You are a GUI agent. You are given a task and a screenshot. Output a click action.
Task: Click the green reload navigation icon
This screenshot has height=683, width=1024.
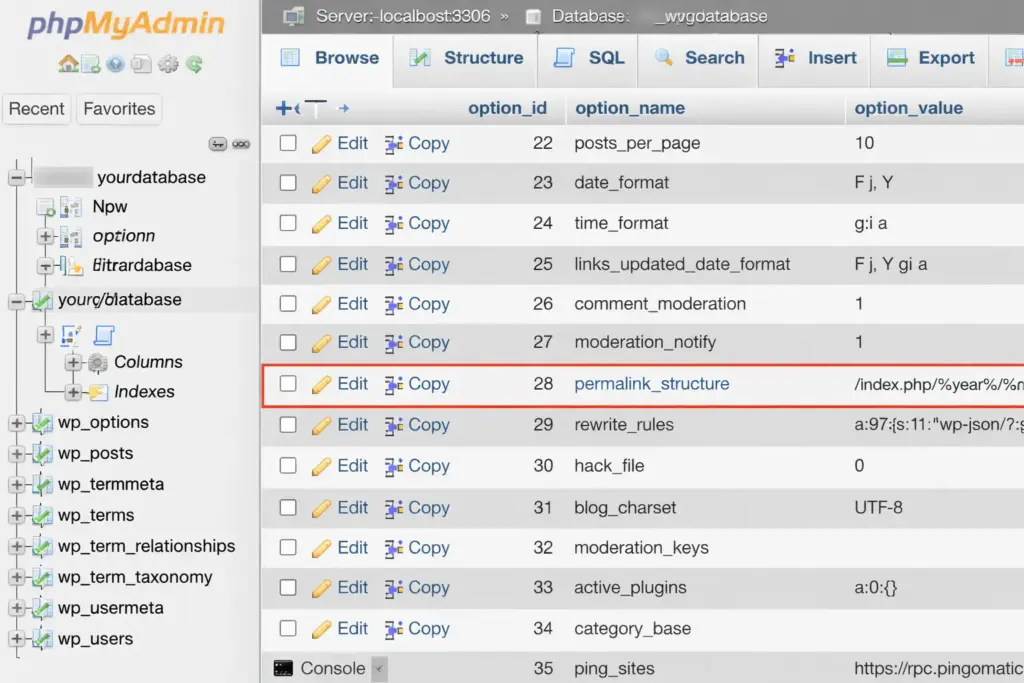coord(194,64)
